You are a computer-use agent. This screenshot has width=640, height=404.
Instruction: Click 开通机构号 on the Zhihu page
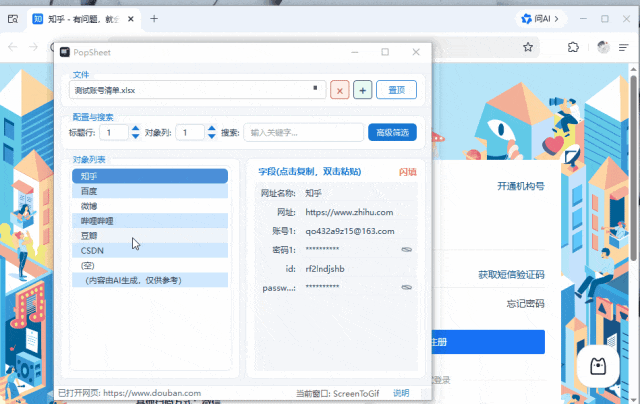pyautogui.click(x=521, y=186)
